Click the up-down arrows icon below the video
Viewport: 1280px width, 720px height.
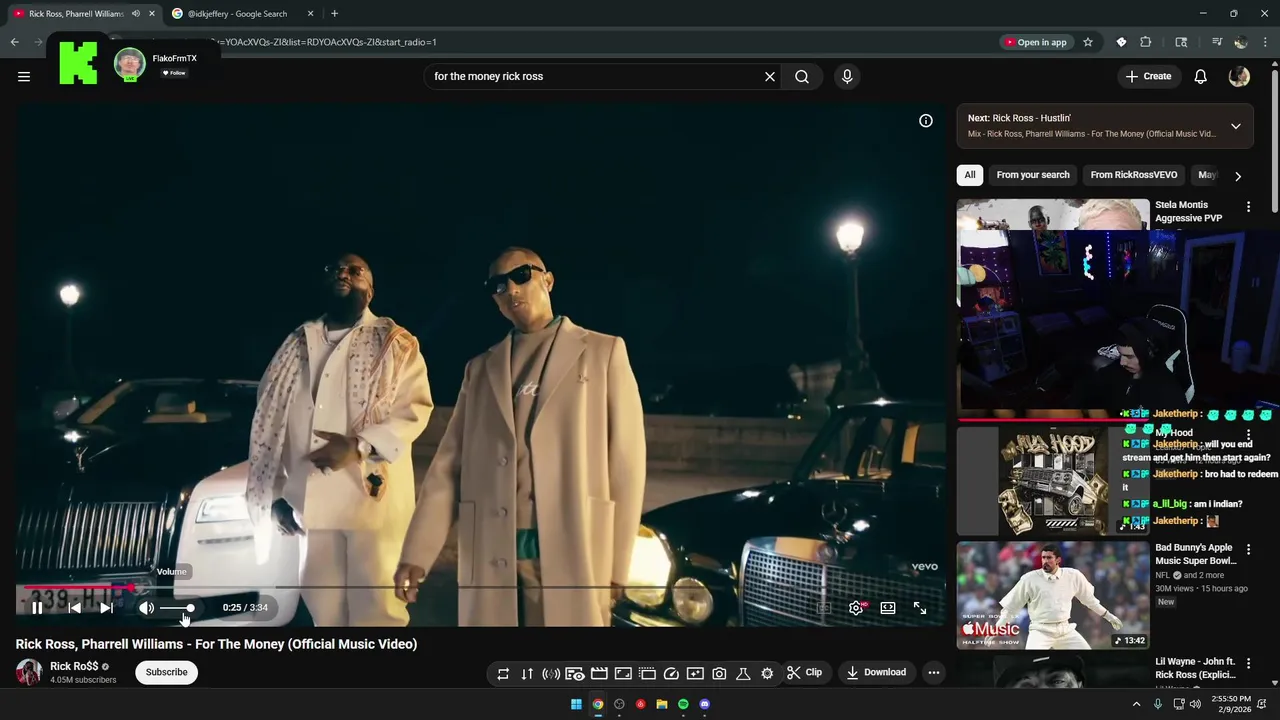[x=527, y=673]
